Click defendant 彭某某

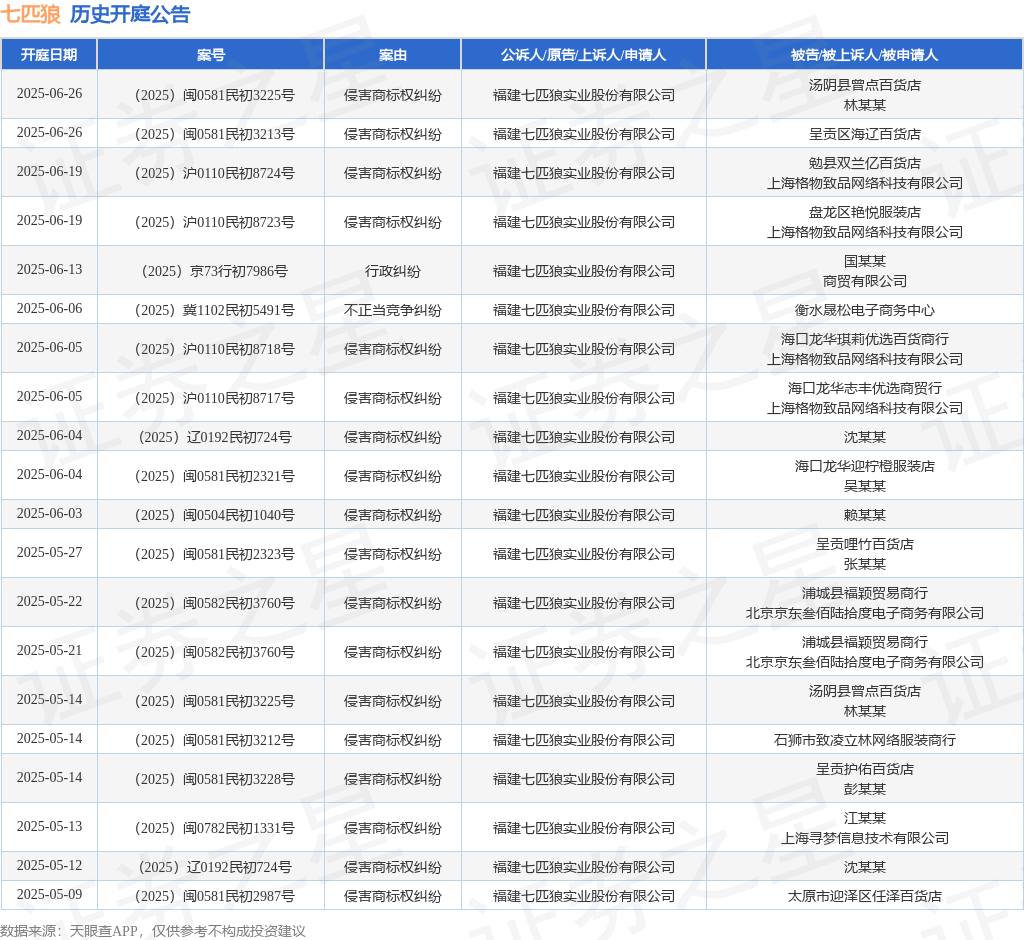pyautogui.click(x=865, y=789)
